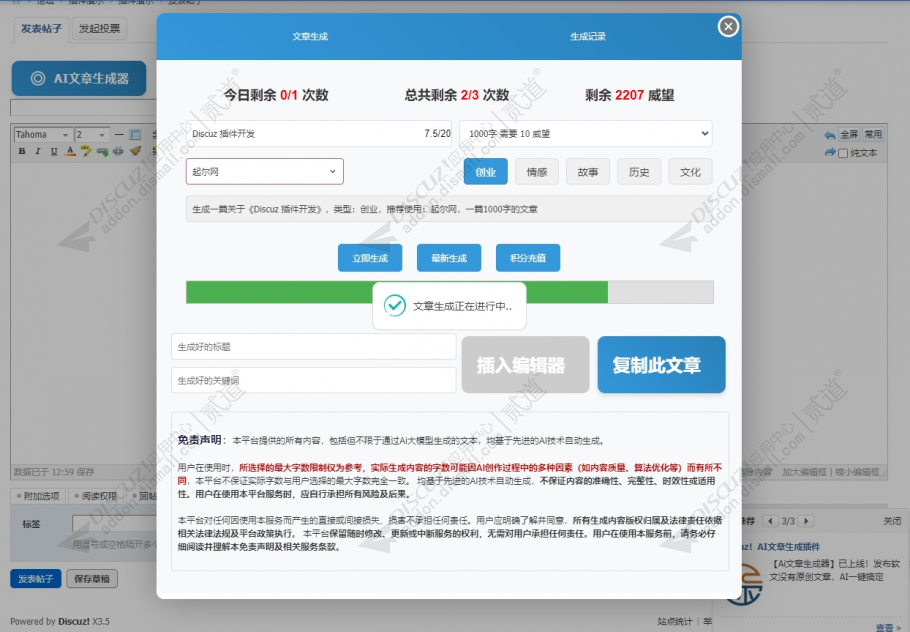910x632 pixels.
Task: Click the 今日剩余 0/1 次数 text
Action: pyautogui.click(x=276, y=95)
